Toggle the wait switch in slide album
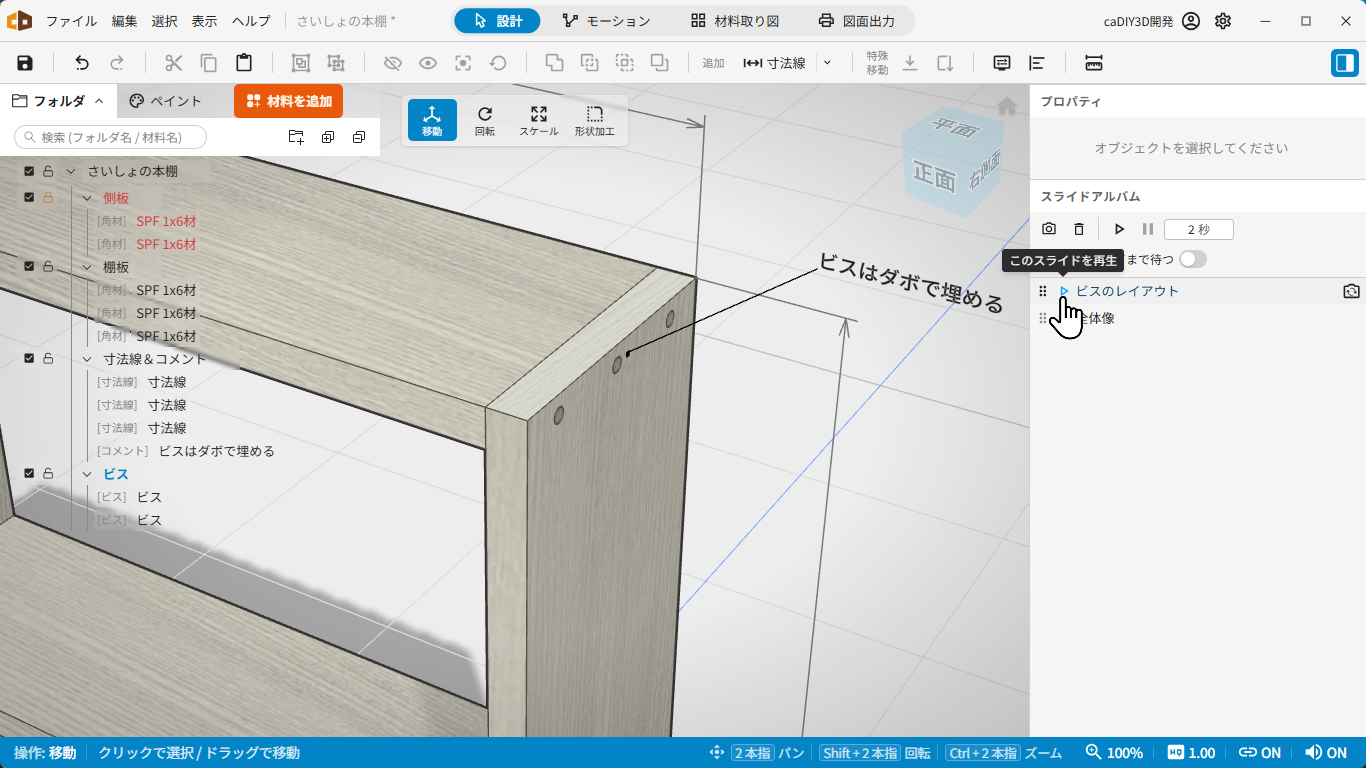Screen dimensions: 1366x768 (x=1193, y=259)
